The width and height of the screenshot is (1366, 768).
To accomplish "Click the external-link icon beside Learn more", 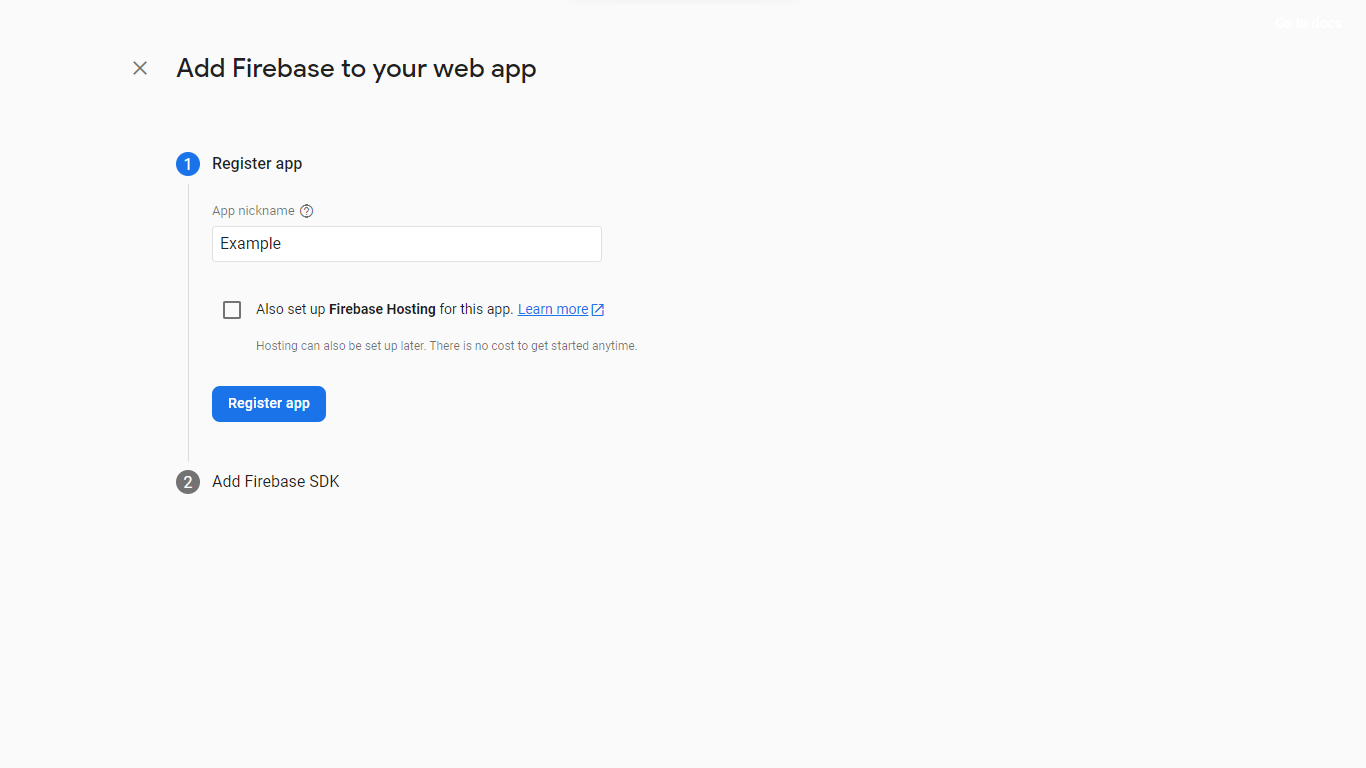I will pos(598,310).
